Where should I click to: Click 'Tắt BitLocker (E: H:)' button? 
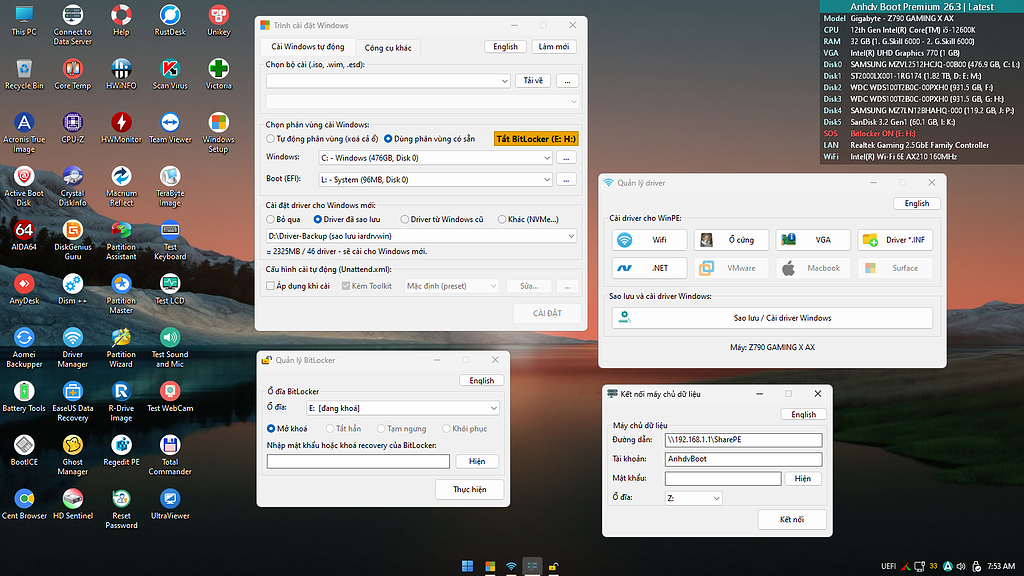pyautogui.click(x=536, y=139)
